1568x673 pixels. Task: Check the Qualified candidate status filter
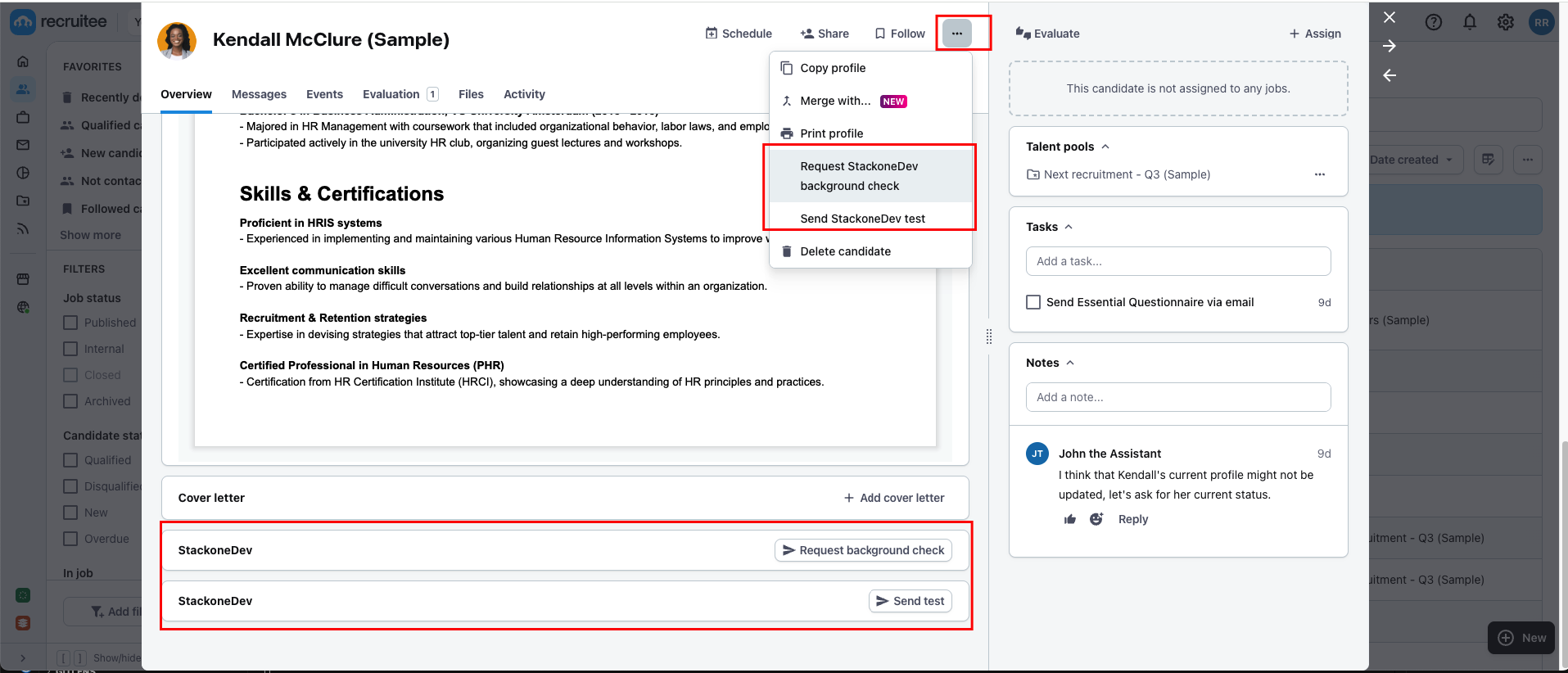tap(70, 460)
